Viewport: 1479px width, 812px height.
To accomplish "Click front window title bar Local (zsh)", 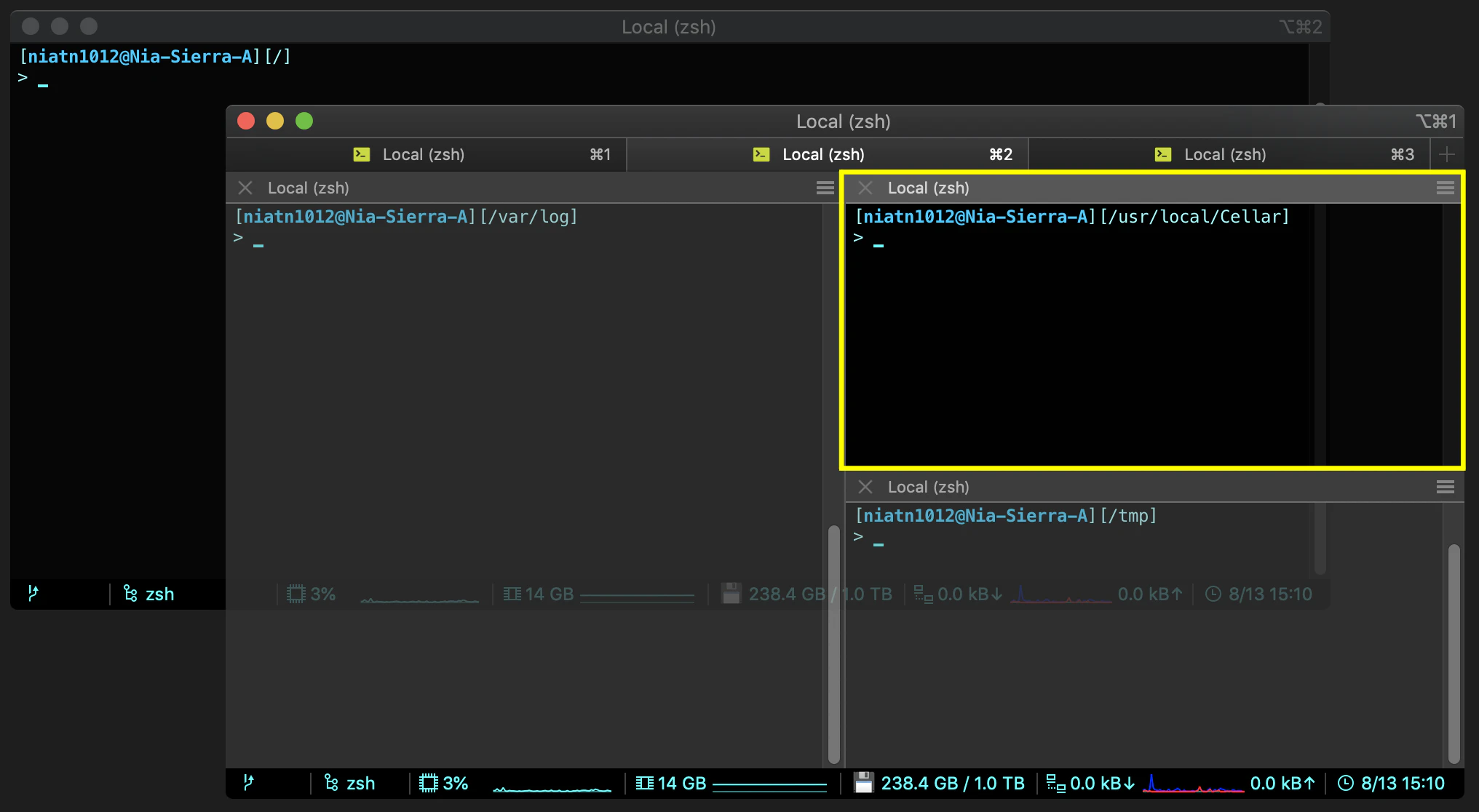I will 844,122.
